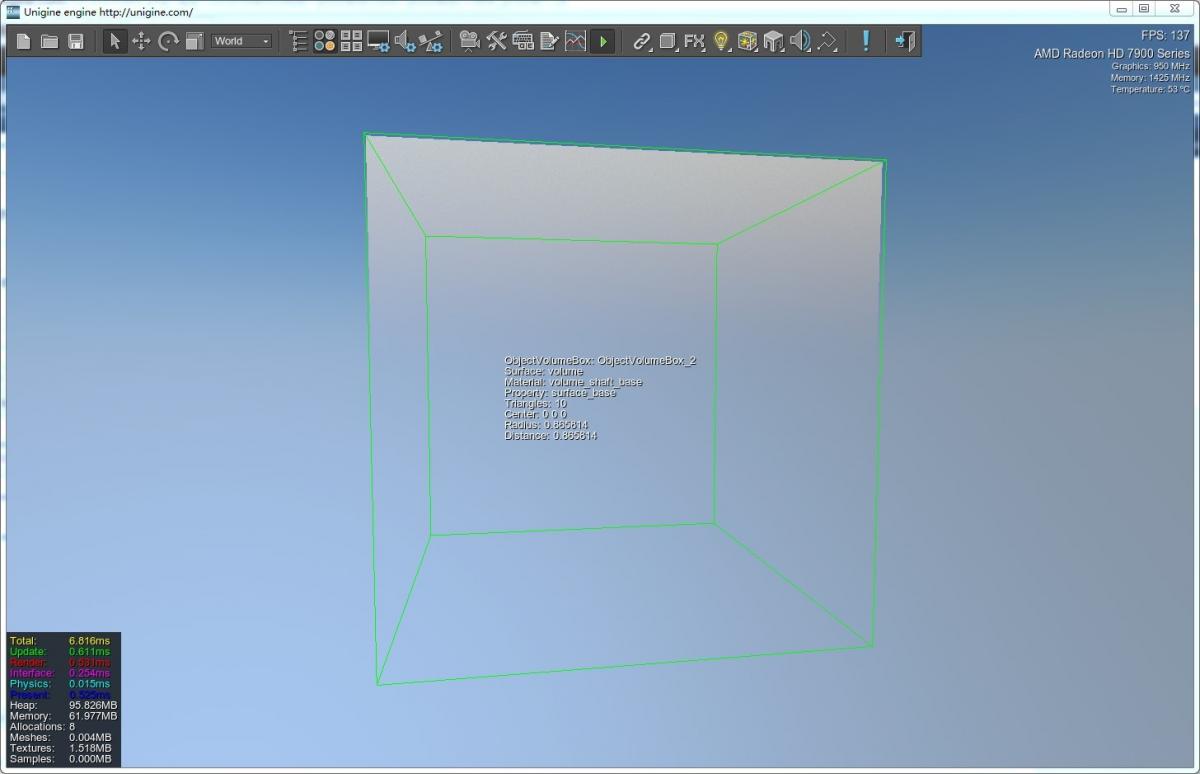Add a new light source with the bulb icon
This screenshot has height=774, width=1200.
(720, 41)
